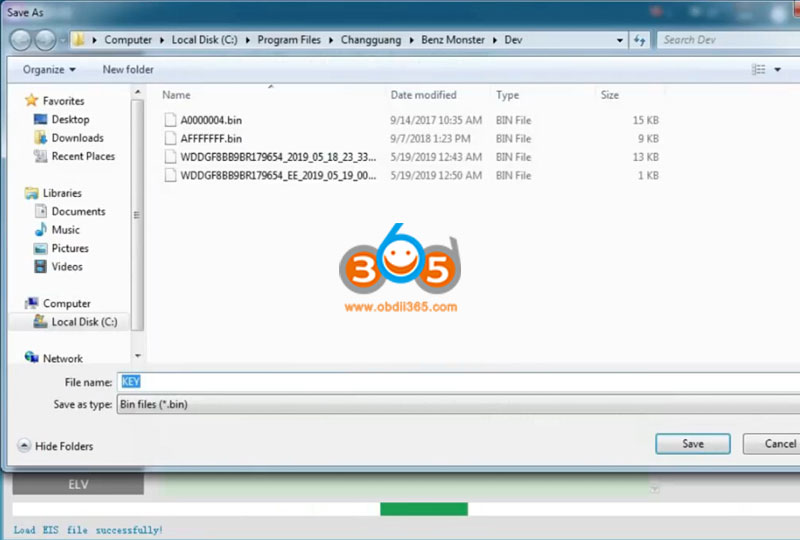Expand the view options dropdown arrow
The image size is (800, 540).
(x=778, y=70)
